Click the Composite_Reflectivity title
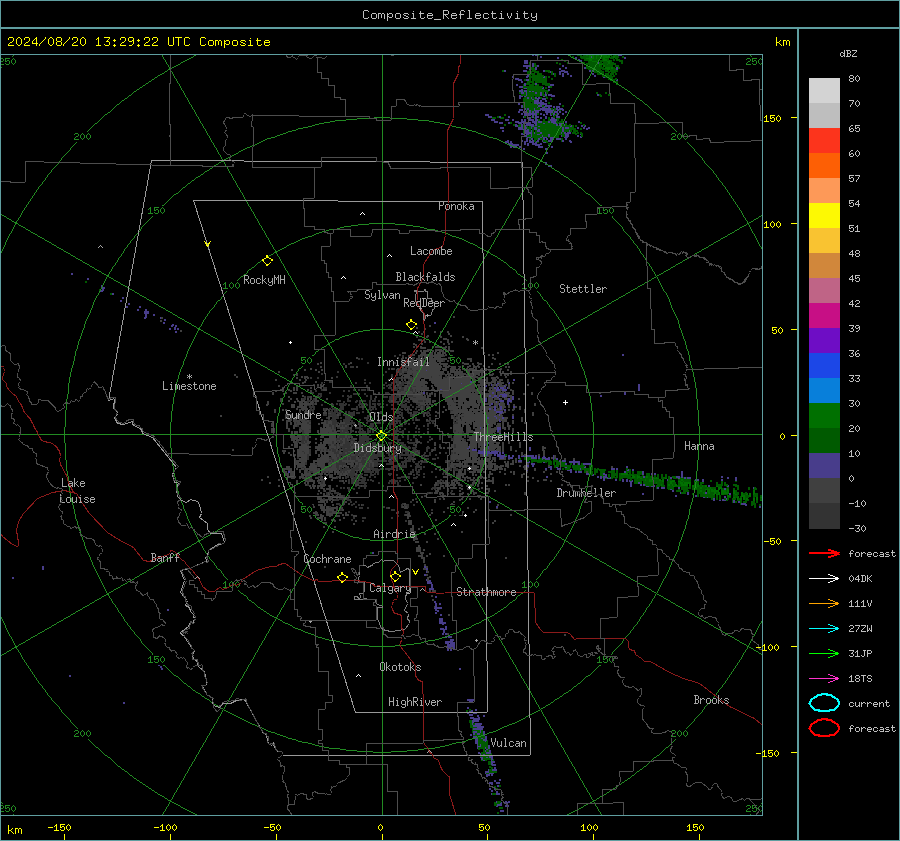Viewport: 900px width, 841px height. point(450,15)
